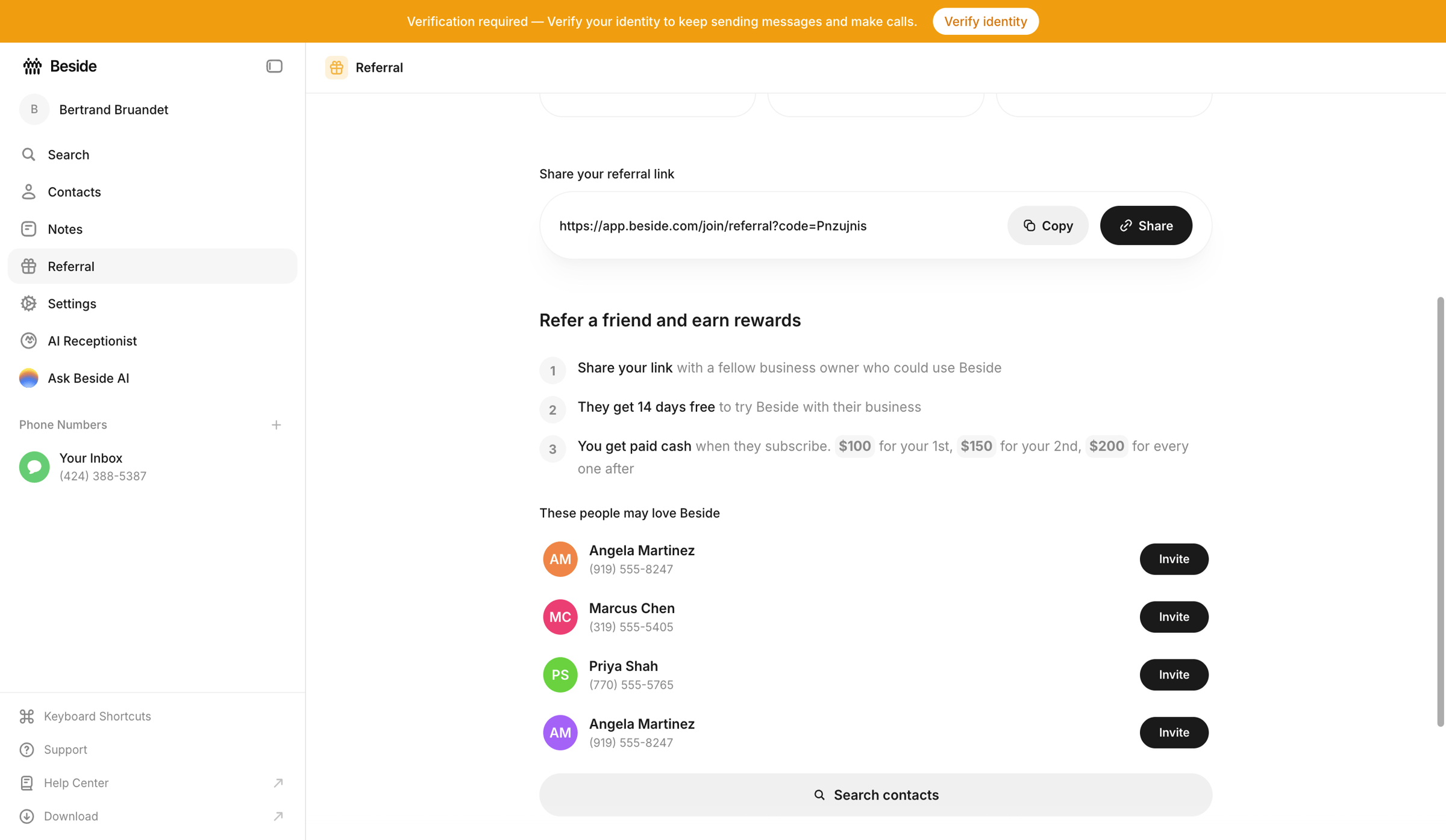Image resolution: width=1446 pixels, height=840 pixels.
Task: Click the "They get 14 days free" step text
Action: [646, 407]
